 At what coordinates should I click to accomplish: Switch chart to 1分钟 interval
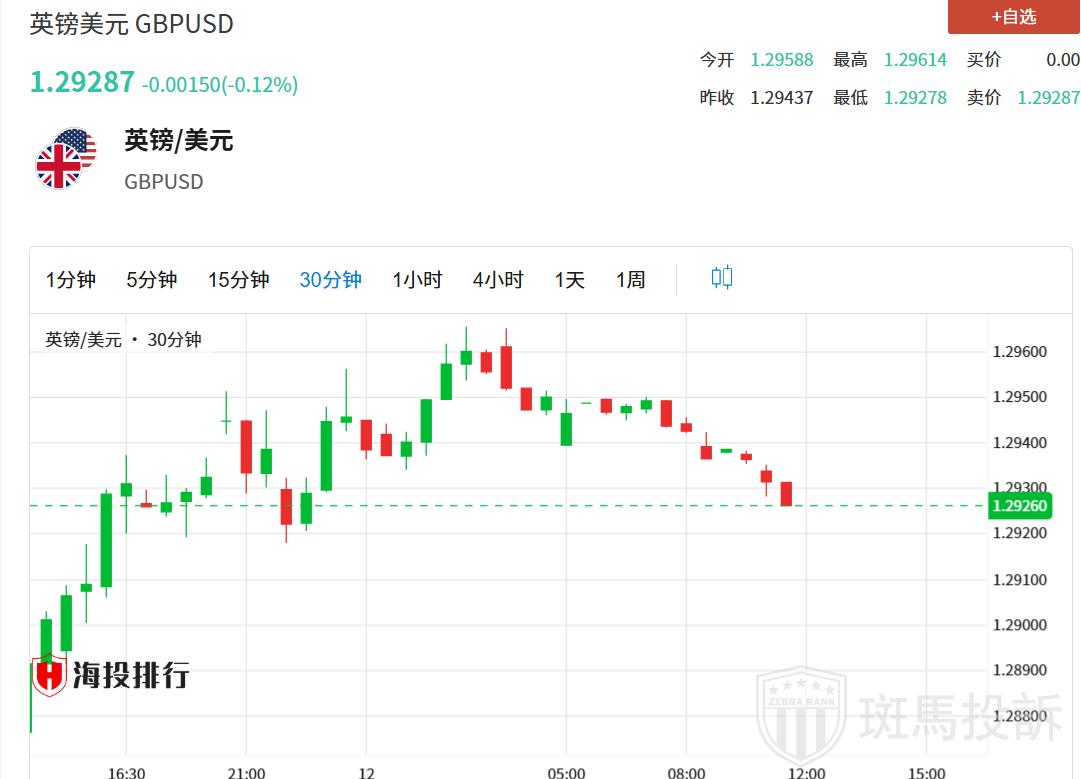(70, 280)
